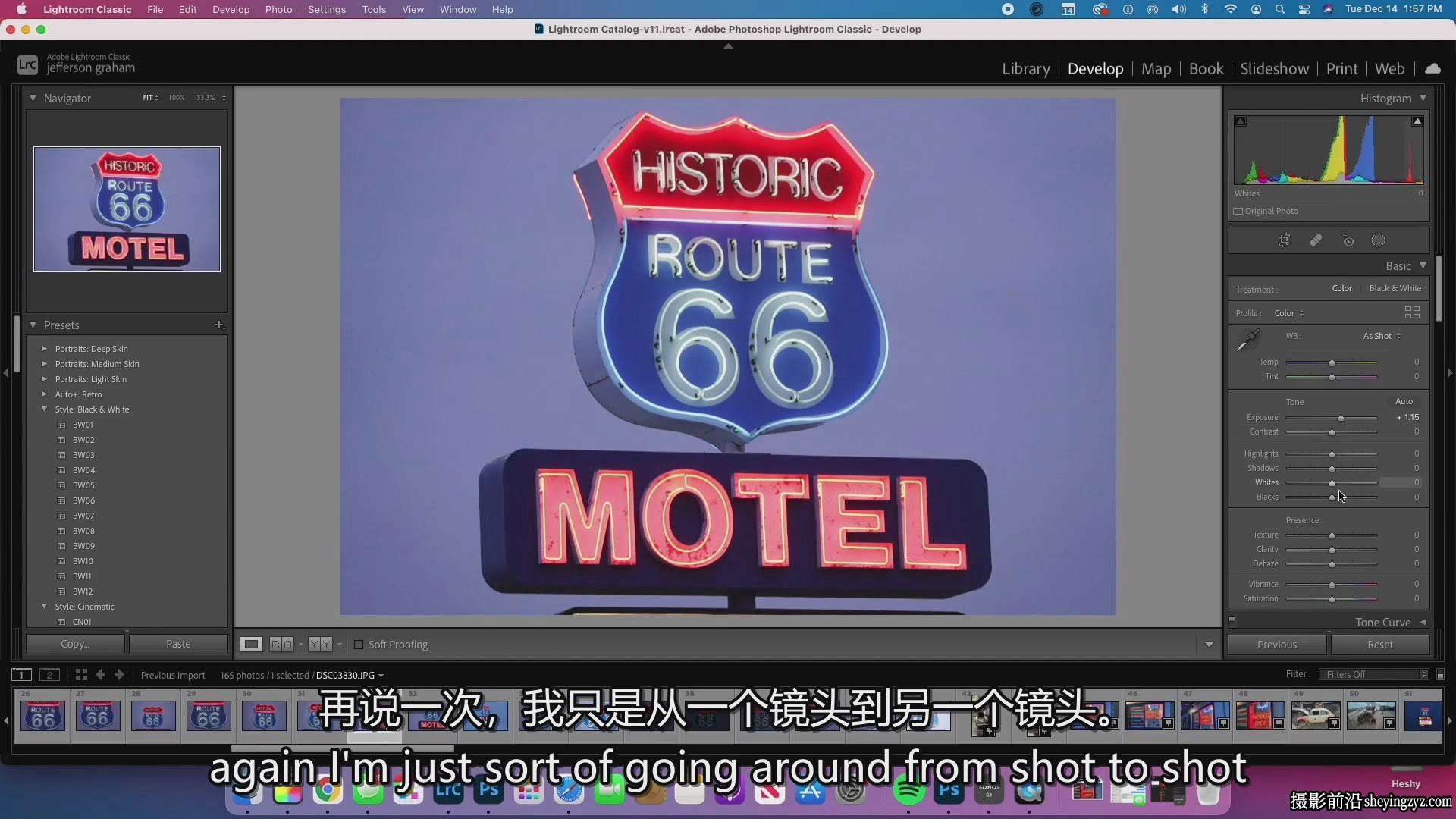Collapse the Presets panel

click(33, 325)
